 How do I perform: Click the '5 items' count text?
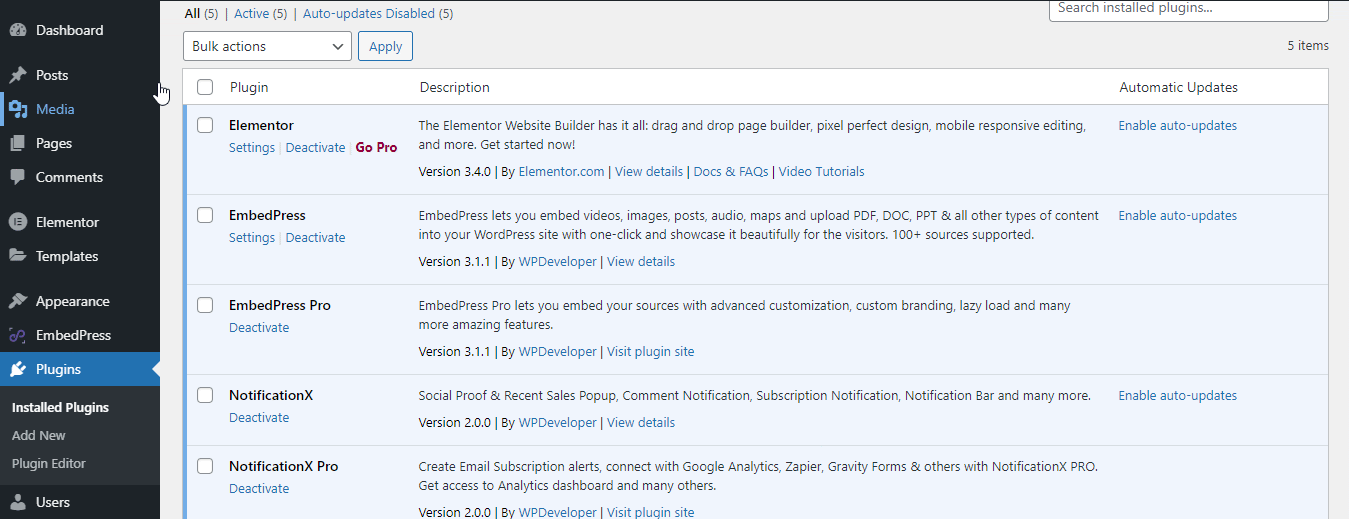click(x=1308, y=46)
